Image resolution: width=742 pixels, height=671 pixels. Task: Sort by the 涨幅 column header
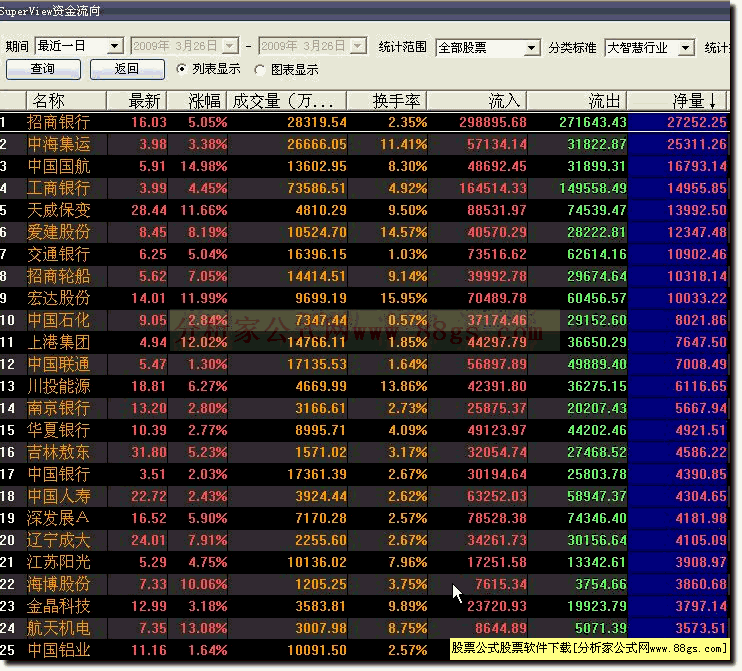click(197, 101)
